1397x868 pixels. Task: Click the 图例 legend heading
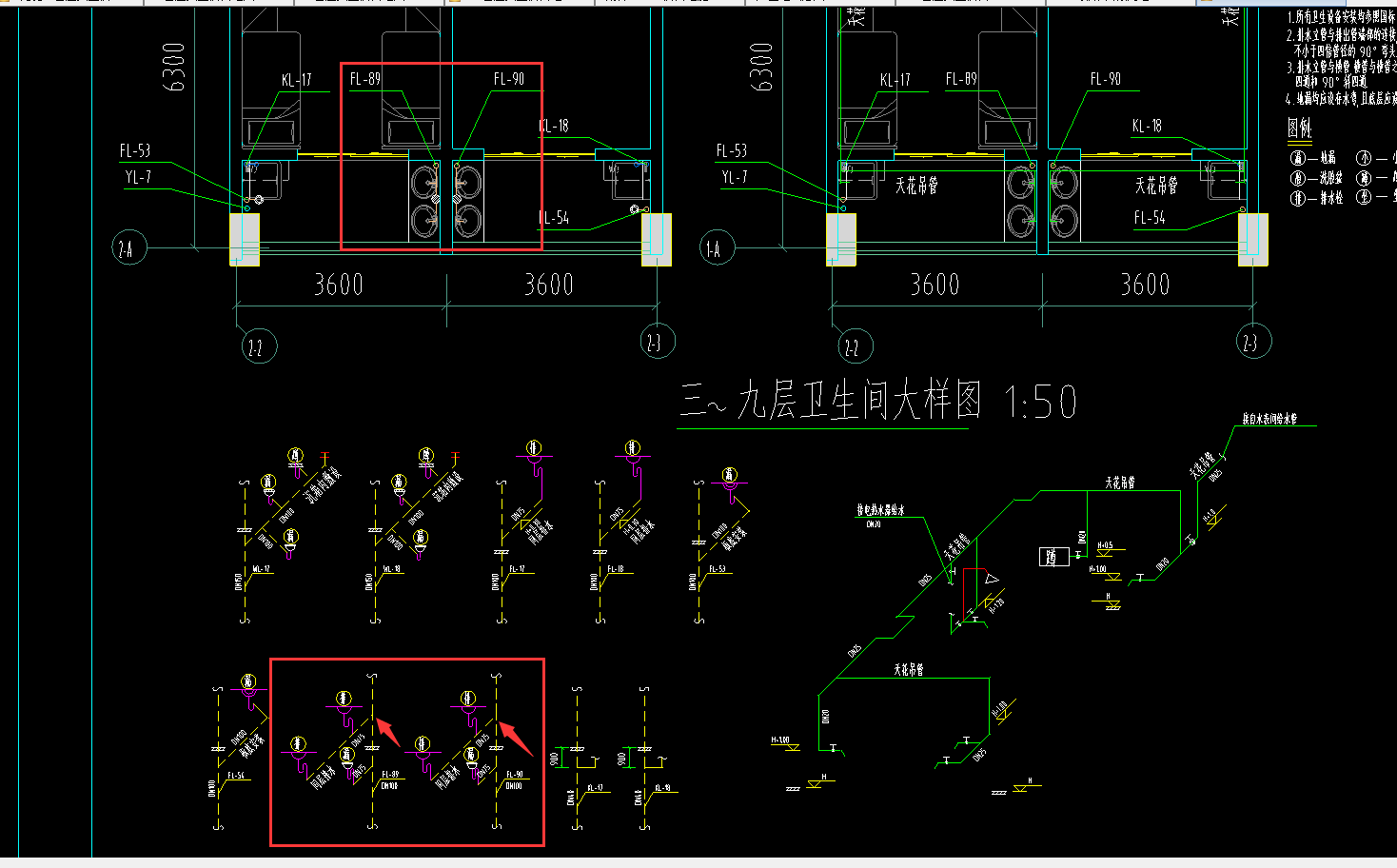tap(1299, 128)
